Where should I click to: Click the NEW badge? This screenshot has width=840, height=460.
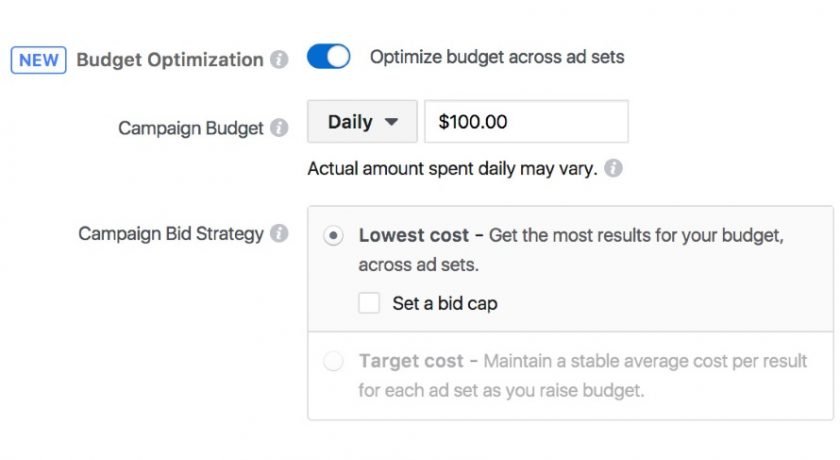pyautogui.click(x=39, y=59)
